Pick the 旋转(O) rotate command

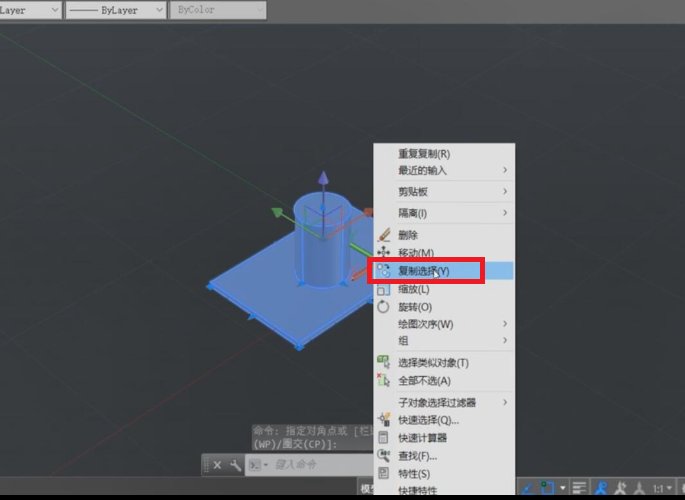[444, 307]
